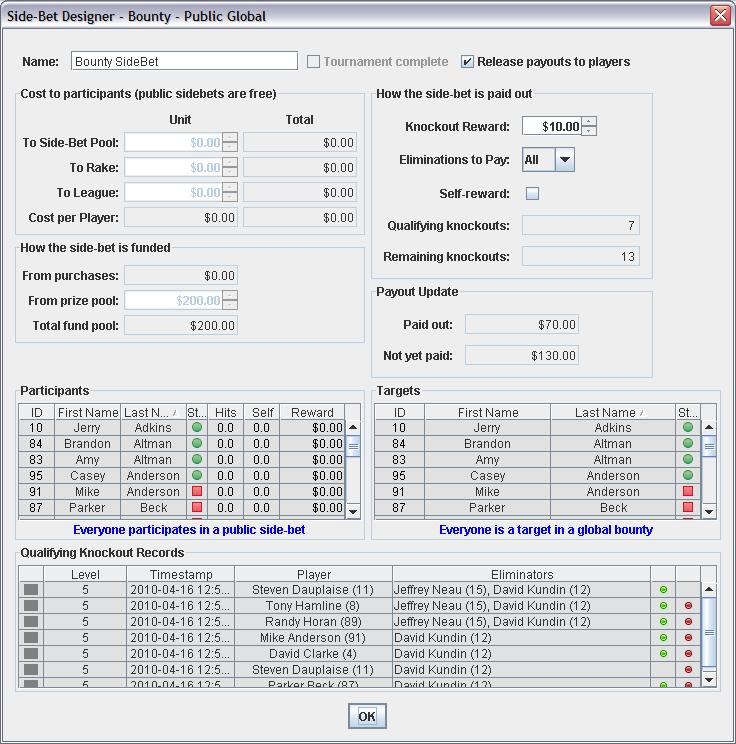This screenshot has height=744, width=736.
Task: Check the Tournament complete checkbox
Action: pyautogui.click(x=313, y=62)
